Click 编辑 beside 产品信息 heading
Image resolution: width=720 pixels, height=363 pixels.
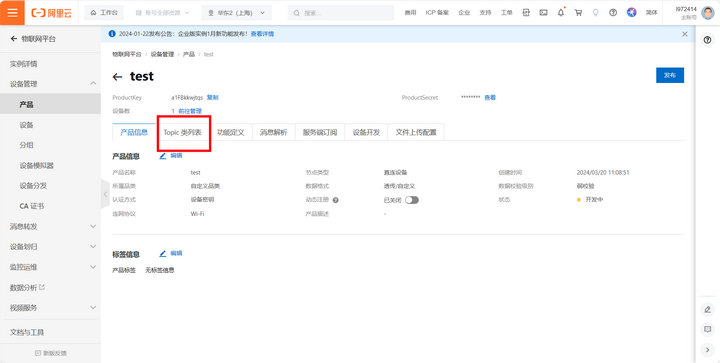(176, 156)
